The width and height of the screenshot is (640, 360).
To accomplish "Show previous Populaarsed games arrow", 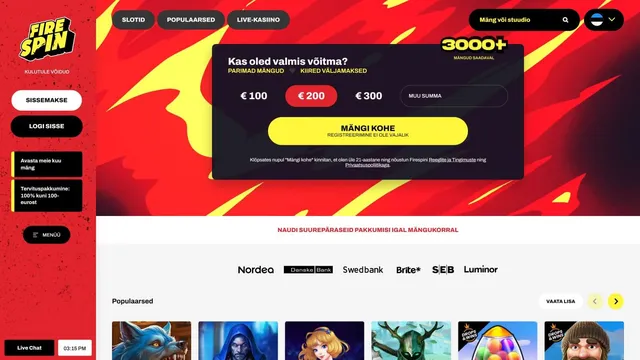I will tap(595, 301).
